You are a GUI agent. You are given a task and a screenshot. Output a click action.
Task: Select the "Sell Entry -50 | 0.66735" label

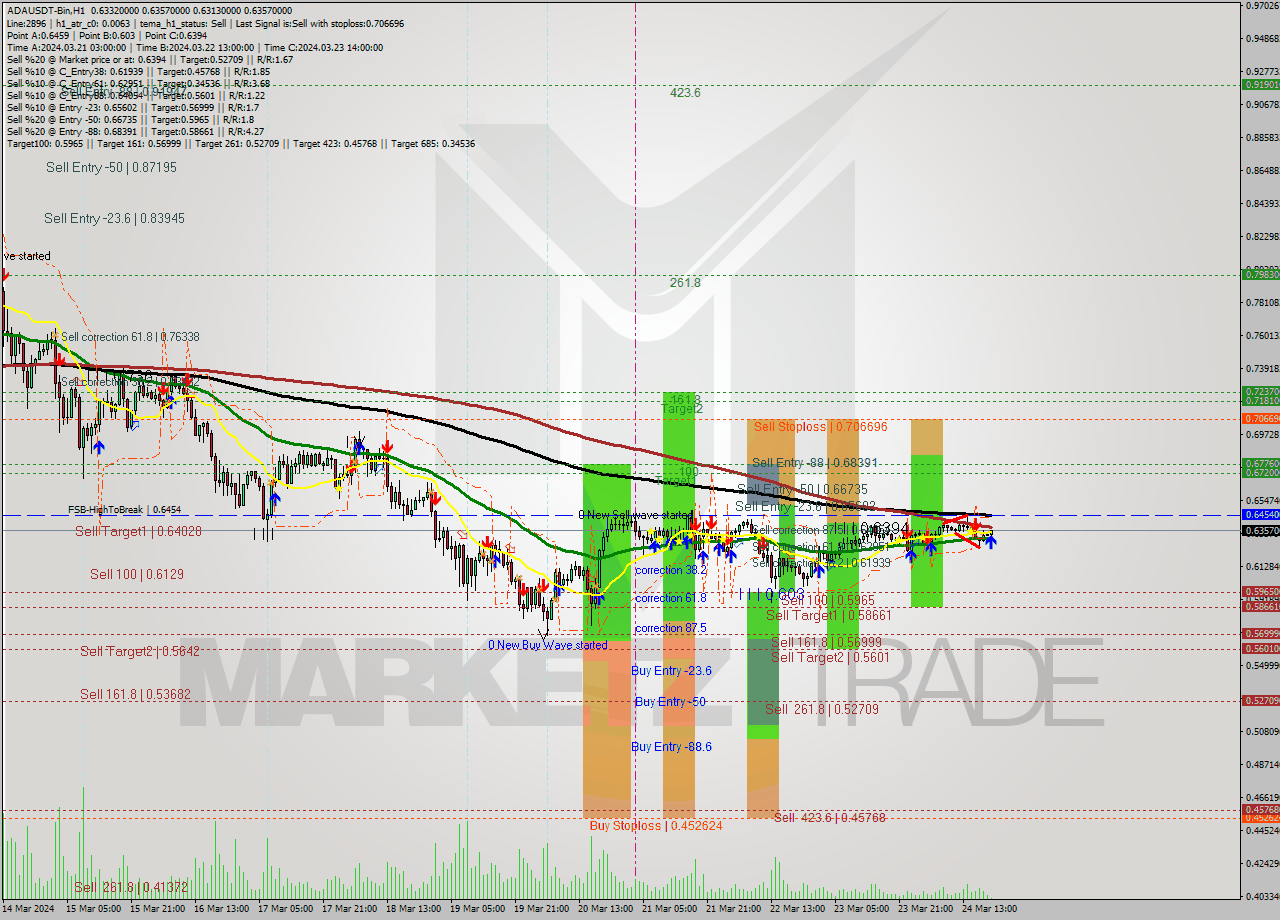point(802,489)
